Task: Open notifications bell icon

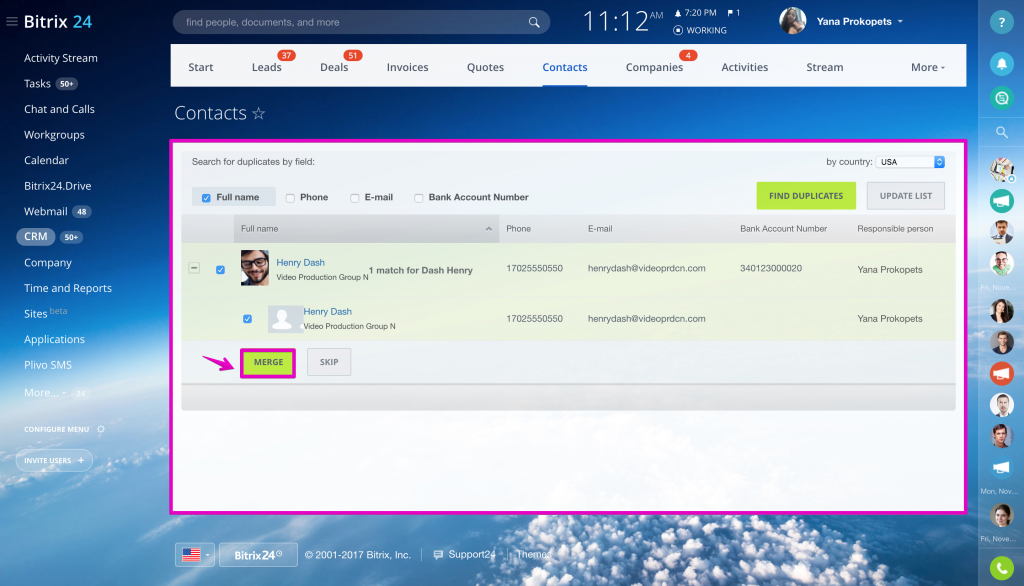Action: (x=1001, y=63)
